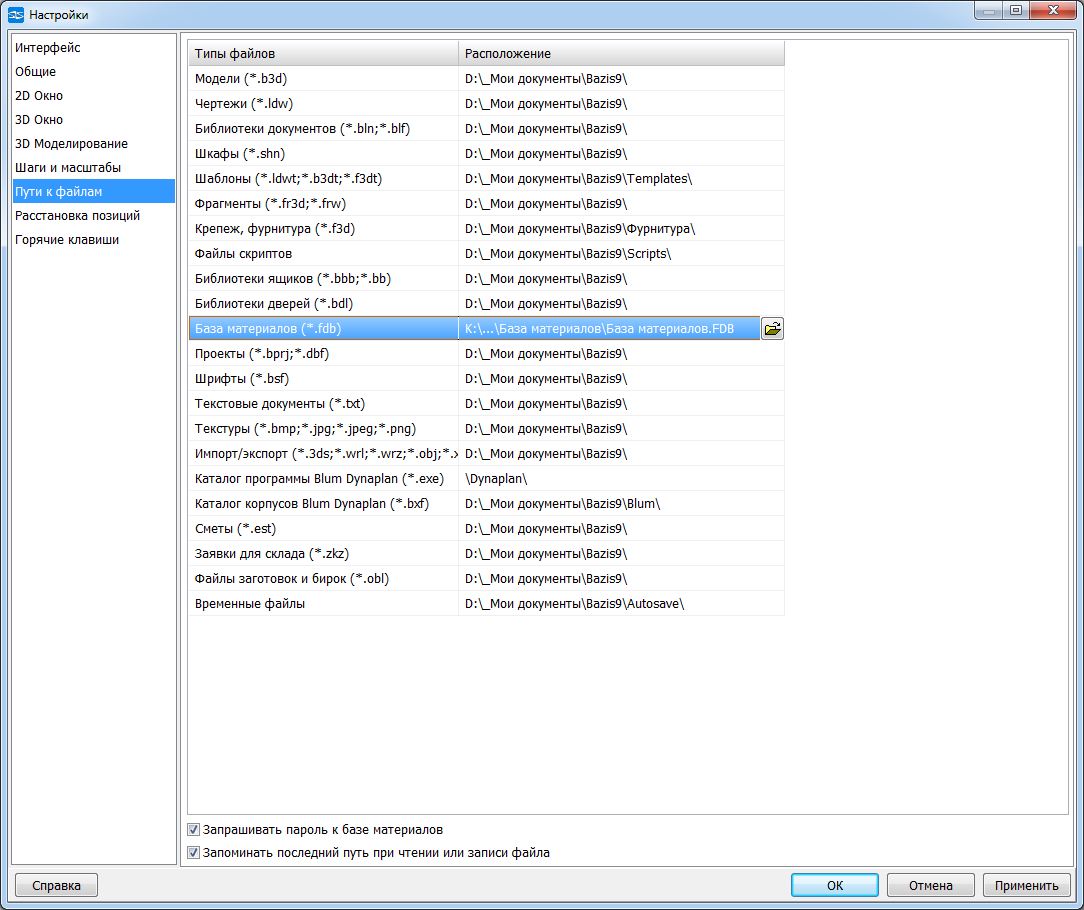Close the Настройки window
Image resolution: width=1084 pixels, height=910 pixels.
[x=1053, y=10]
